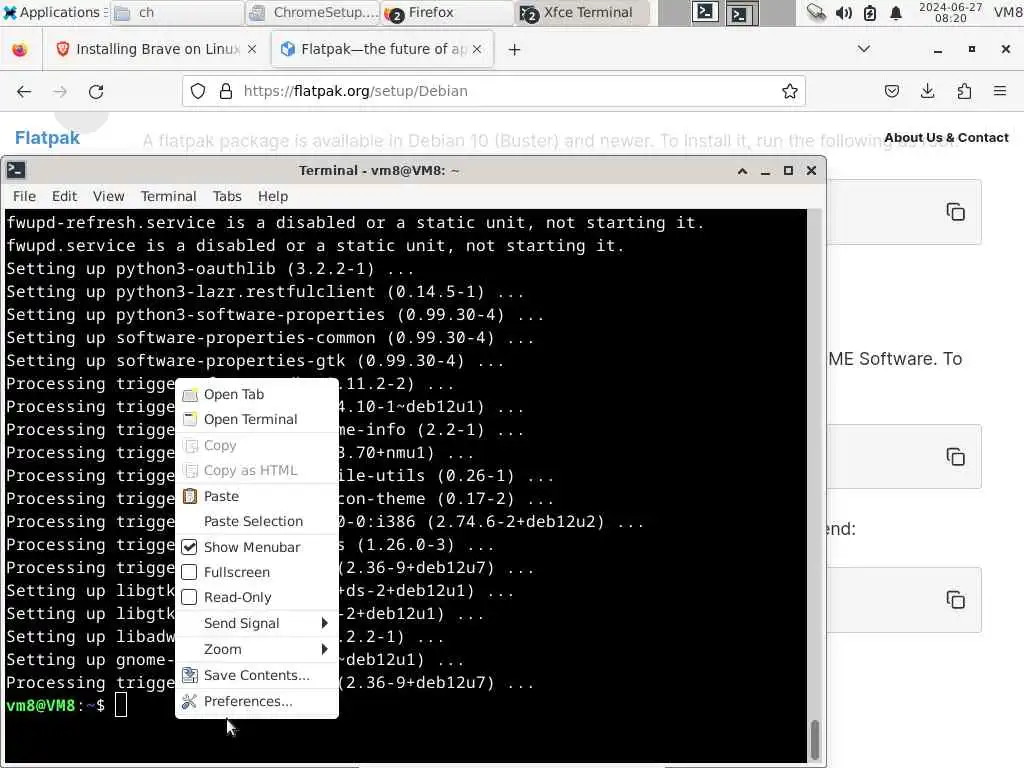Open the About Us & Contact link
The image size is (1024, 768).
[x=946, y=138]
